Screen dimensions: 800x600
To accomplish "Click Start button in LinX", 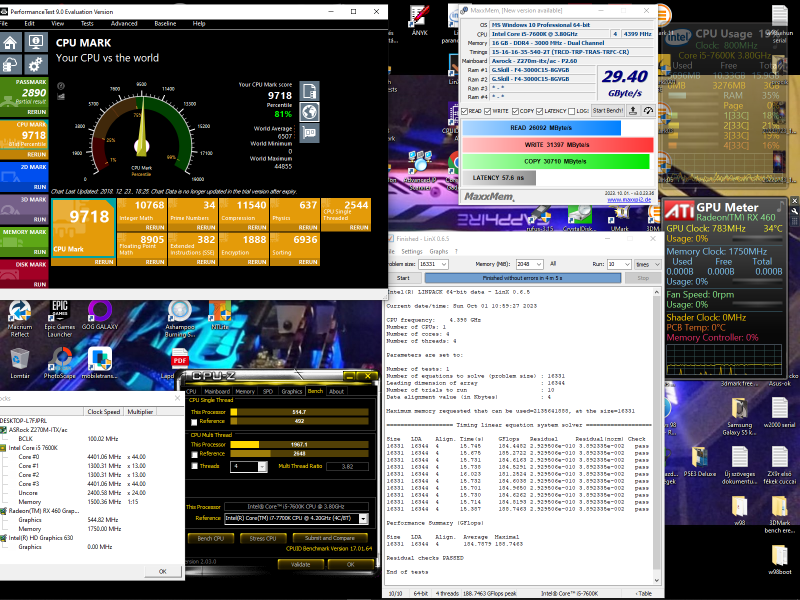I will tap(403, 278).
